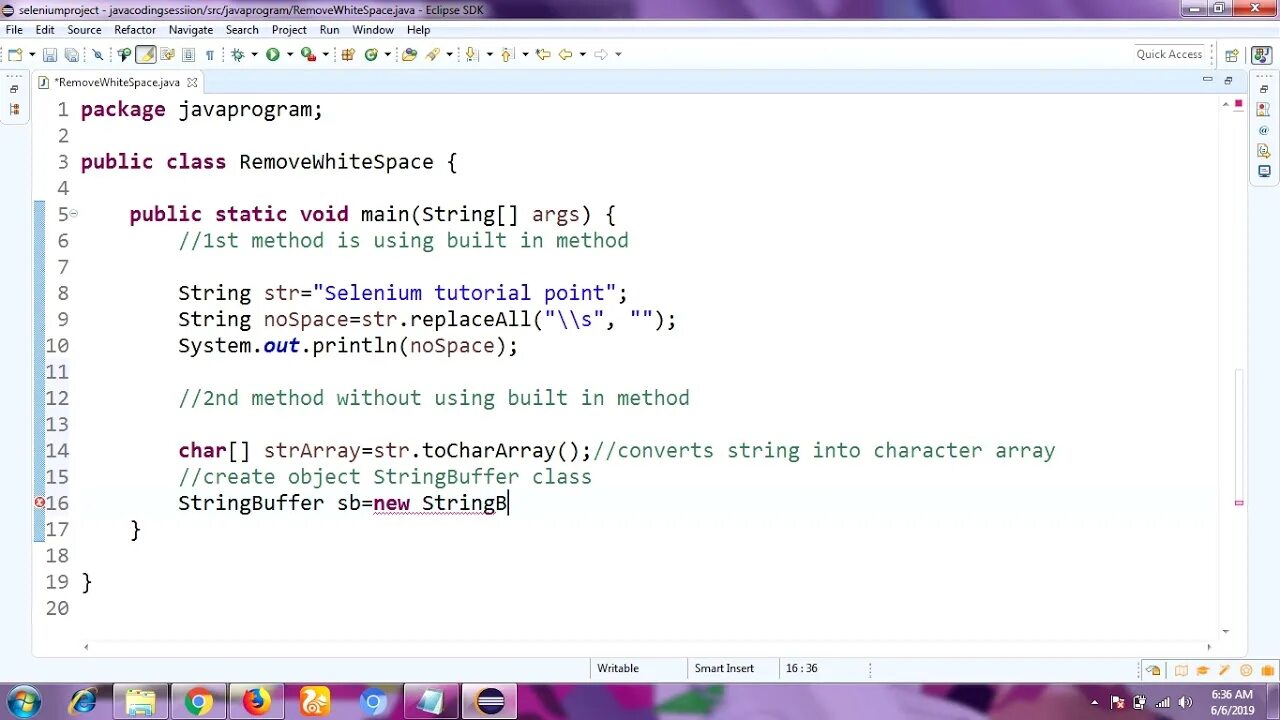The width and height of the screenshot is (1280, 720).
Task: Toggle Skip All Breakpoints icon
Action: click(x=97, y=54)
